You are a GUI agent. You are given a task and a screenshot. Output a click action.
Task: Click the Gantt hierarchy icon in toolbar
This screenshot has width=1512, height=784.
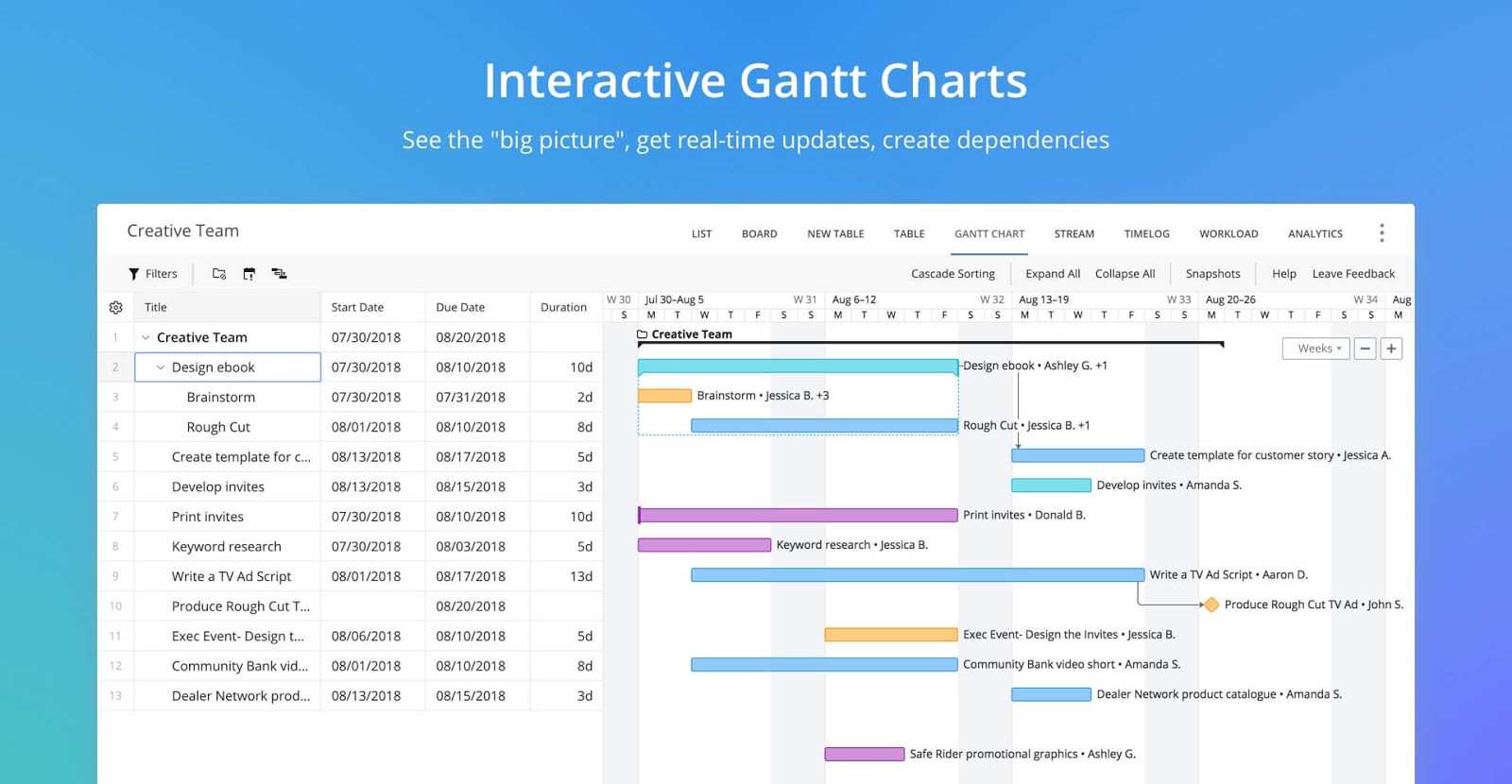[x=279, y=274]
